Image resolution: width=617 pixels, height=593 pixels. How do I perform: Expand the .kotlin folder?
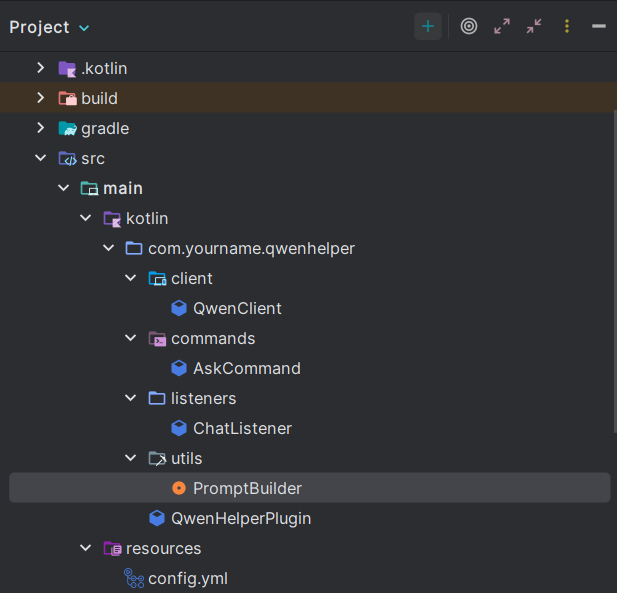pos(40,68)
